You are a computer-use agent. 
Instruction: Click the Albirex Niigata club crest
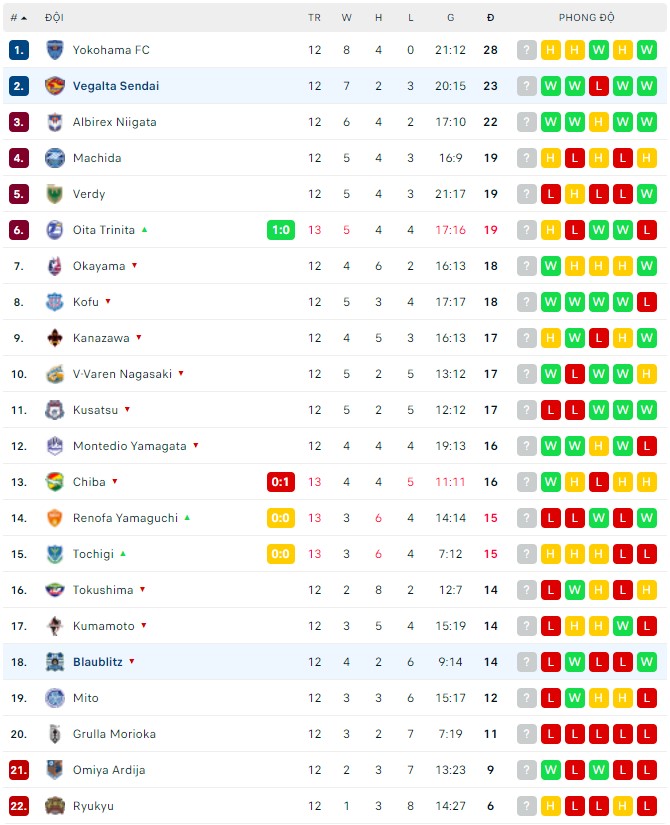54,122
